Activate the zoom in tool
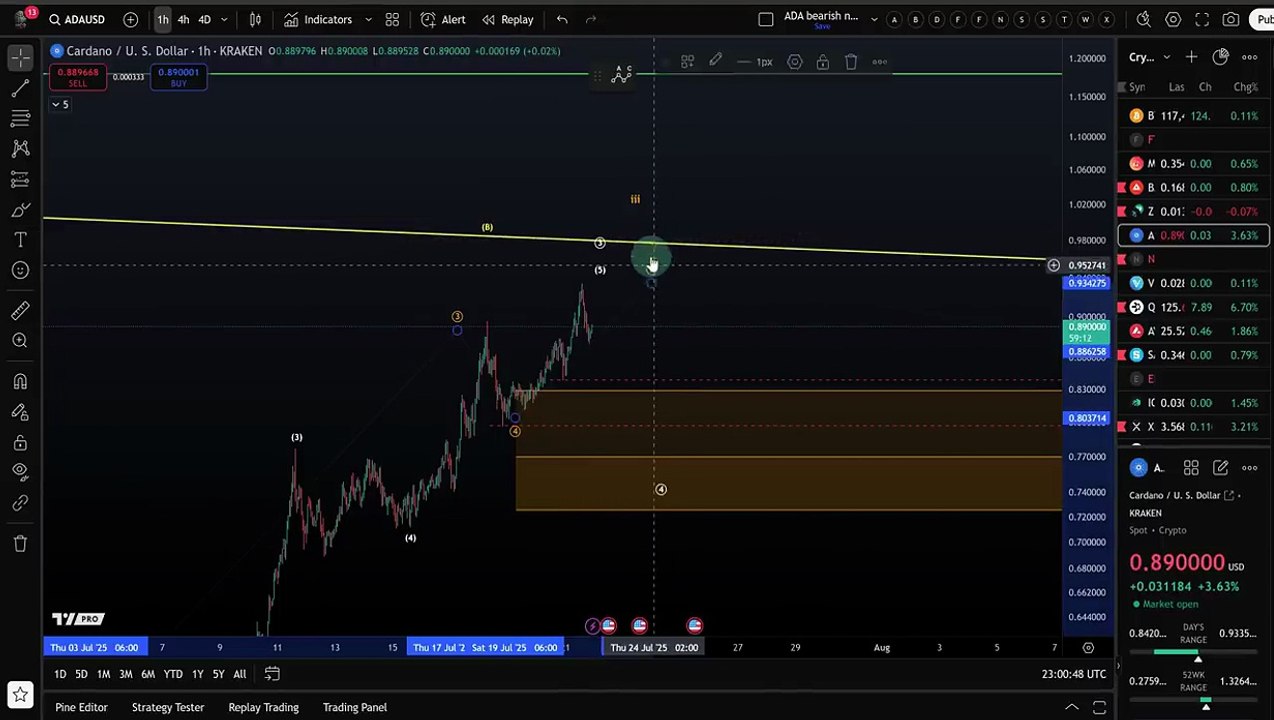This screenshot has width=1274, height=720. point(20,341)
